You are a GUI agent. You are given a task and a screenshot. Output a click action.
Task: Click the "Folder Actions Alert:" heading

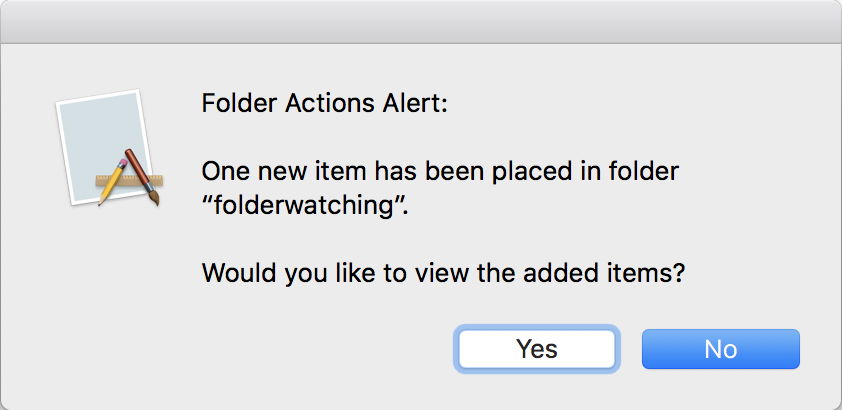pyautogui.click(x=325, y=104)
